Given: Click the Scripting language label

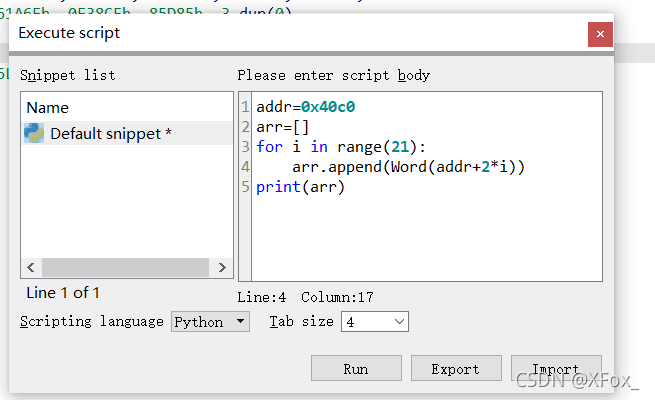Looking at the screenshot, I should pyautogui.click(x=91, y=322).
